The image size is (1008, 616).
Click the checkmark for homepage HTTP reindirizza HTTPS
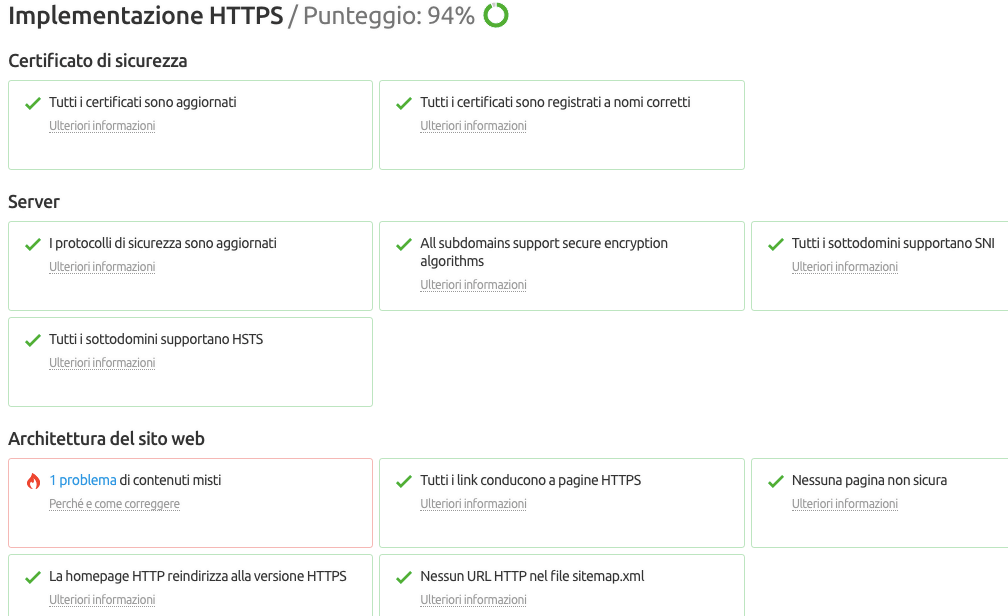click(31, 576)
